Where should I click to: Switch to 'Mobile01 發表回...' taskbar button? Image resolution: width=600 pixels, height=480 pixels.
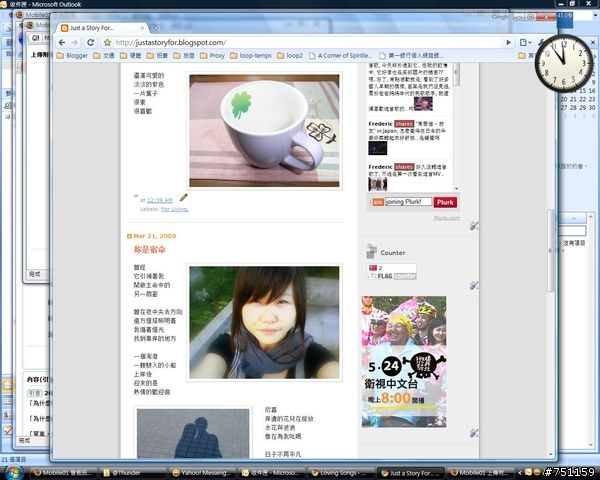point(64,473)
